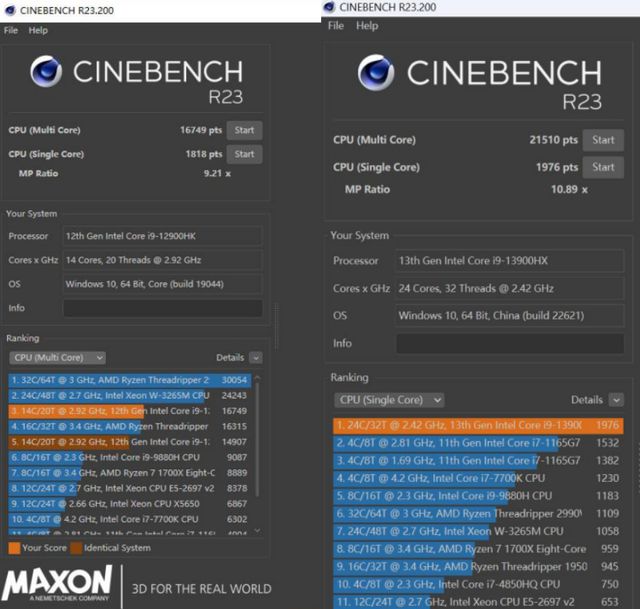Select ranking row 10 i7-7700K scoring 6302

tap(130, 519)
